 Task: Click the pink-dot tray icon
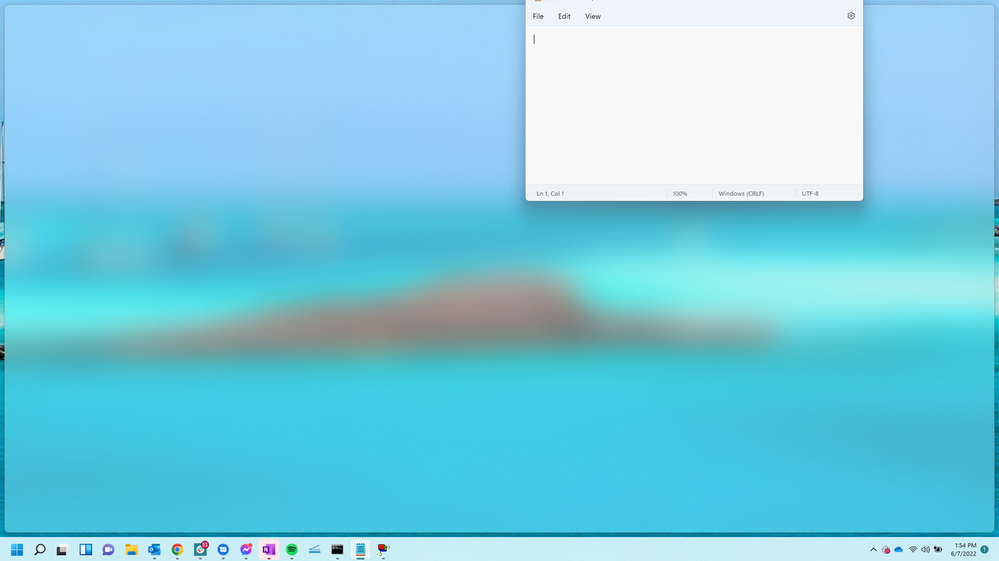886,550
